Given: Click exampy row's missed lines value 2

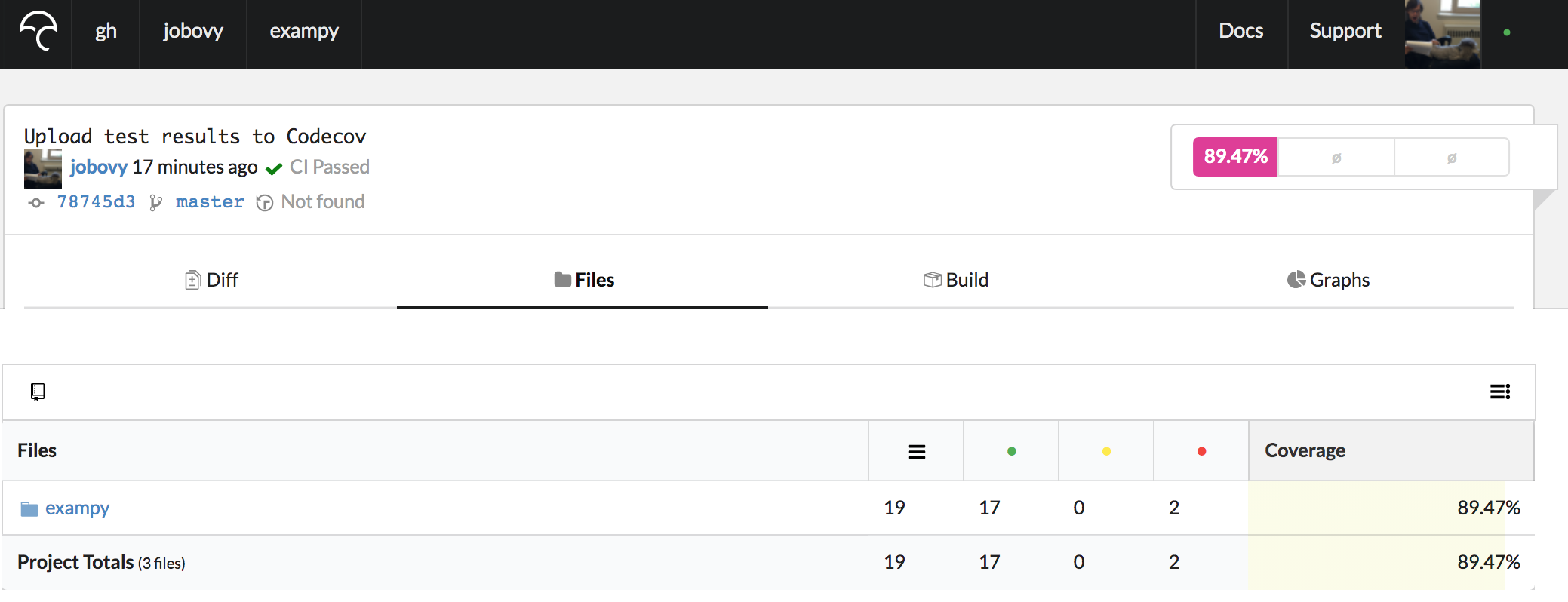Looking at the screenshot, I should 1174,508.
